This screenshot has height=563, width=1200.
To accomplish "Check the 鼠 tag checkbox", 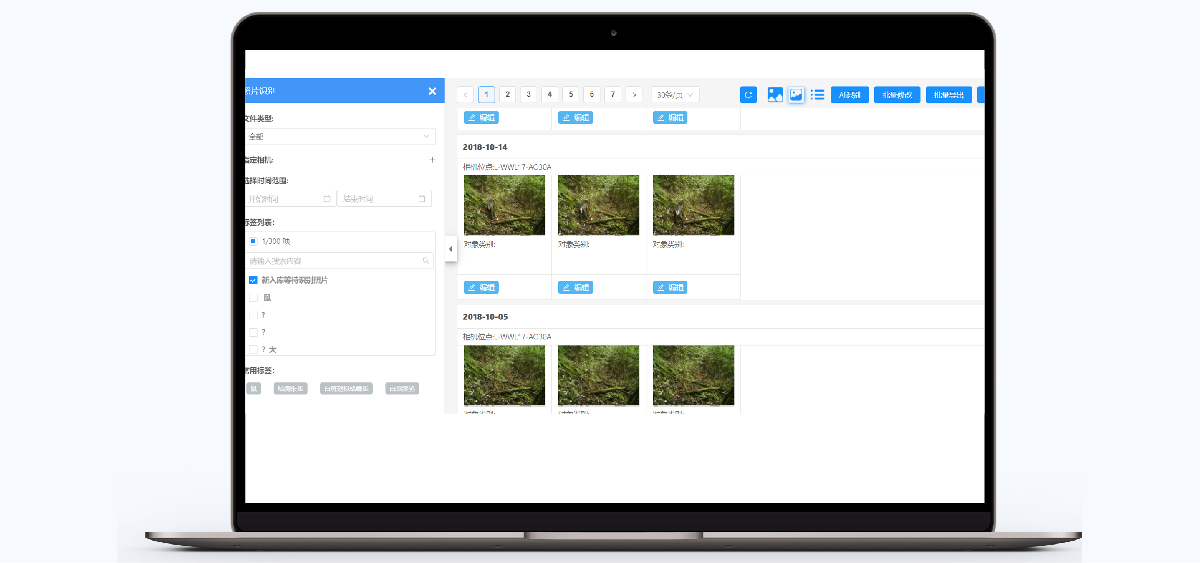I will point(253,297).
